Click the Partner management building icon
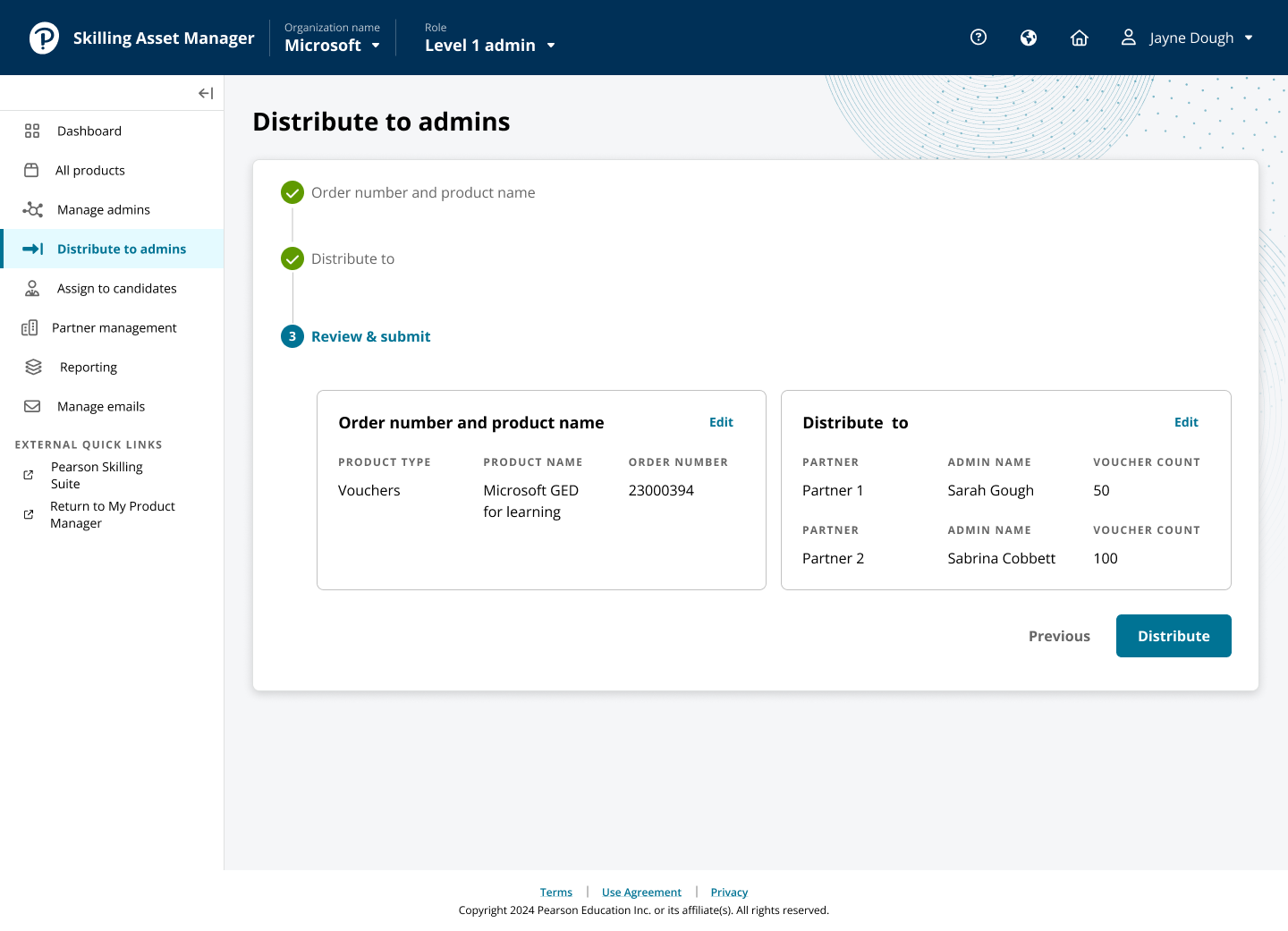Screen dimensions: 1288x931 click(x=30, y=327)
